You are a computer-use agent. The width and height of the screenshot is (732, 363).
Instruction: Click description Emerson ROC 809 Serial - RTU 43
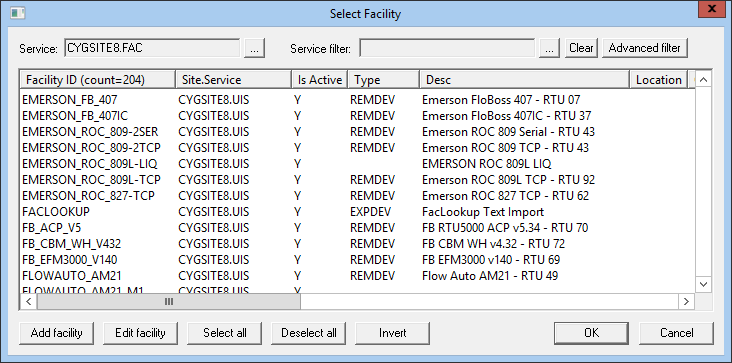pos(508,132)
